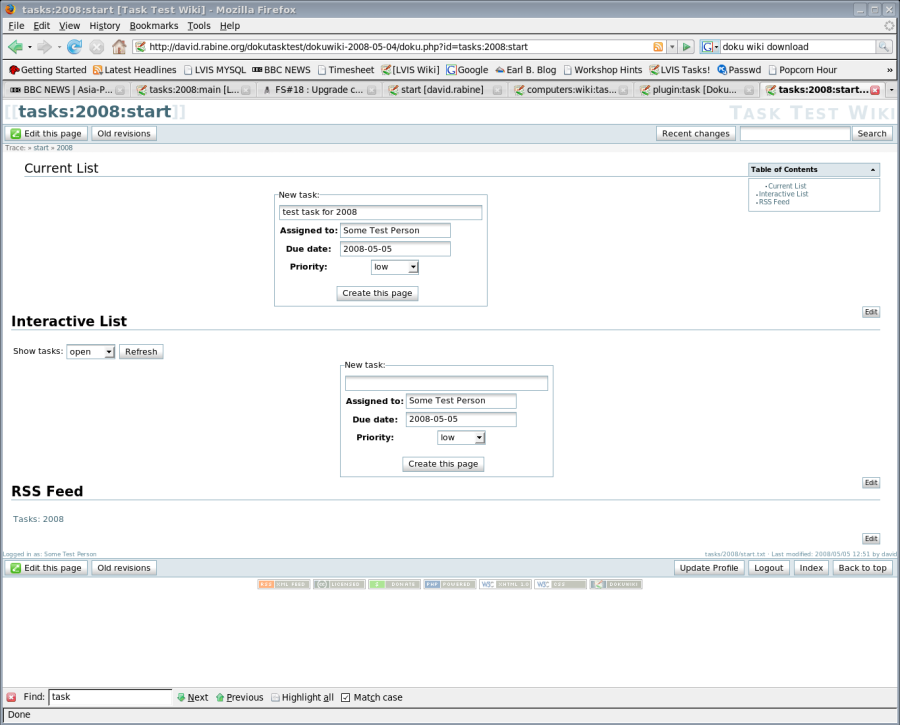Open the Tasks: 2008 RSS link
The height and width of the screenshot is (725, 900).
(x=38, y=519)
